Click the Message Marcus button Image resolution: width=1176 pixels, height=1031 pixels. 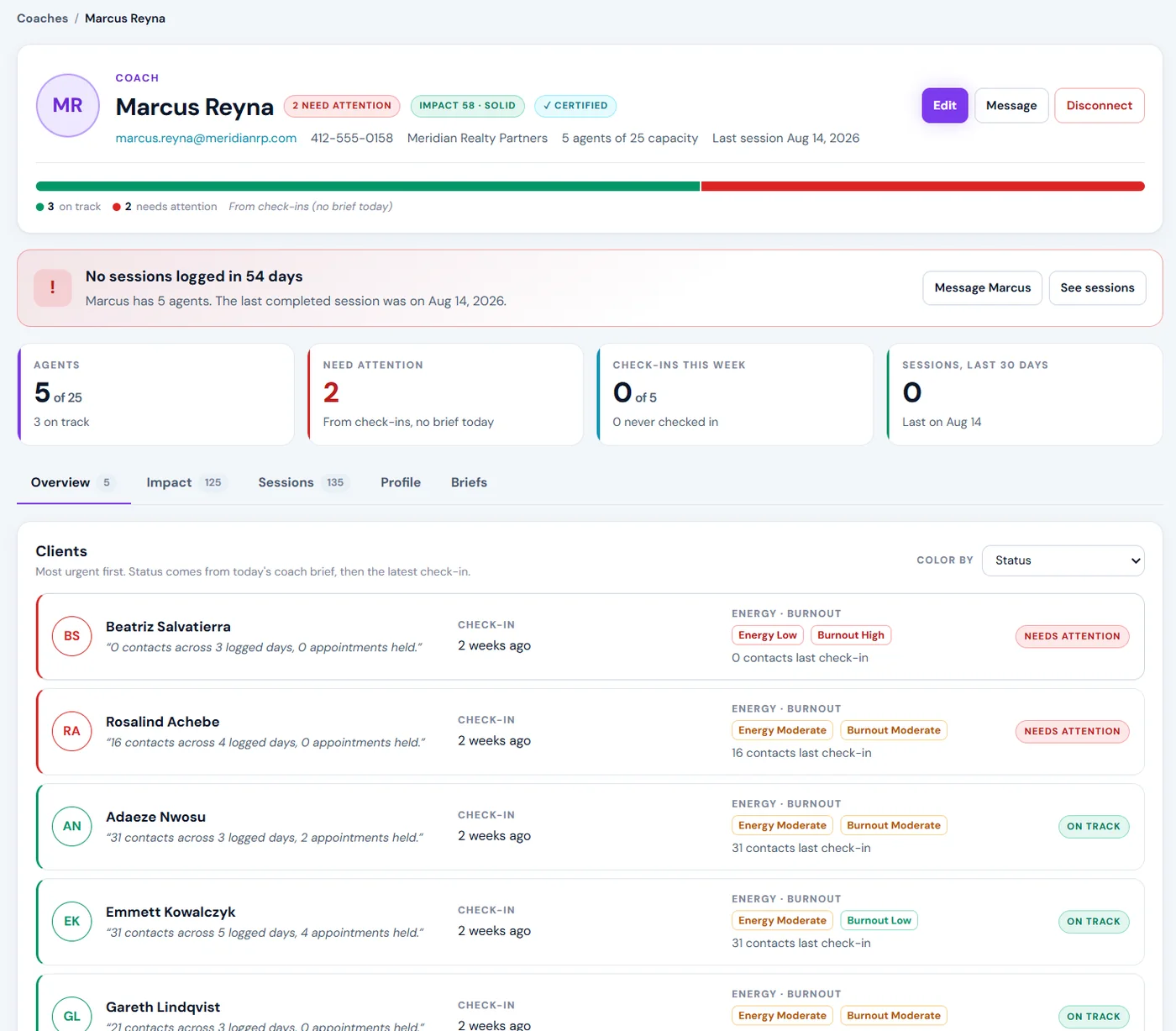[x=983, y=287]
